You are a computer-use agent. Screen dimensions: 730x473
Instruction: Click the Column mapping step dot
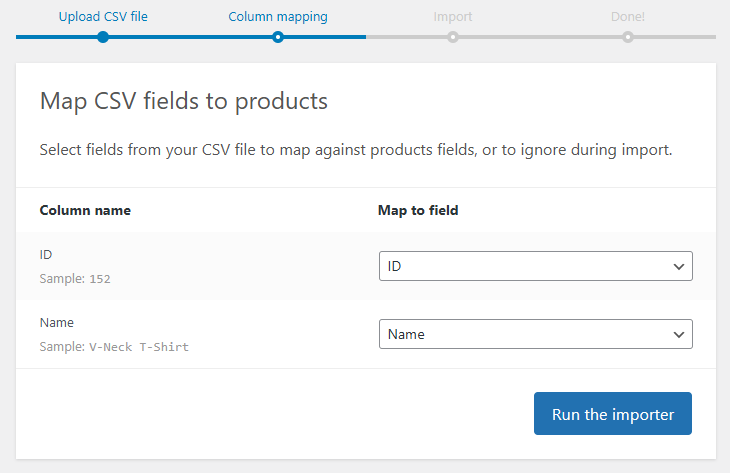coord(278,37)
